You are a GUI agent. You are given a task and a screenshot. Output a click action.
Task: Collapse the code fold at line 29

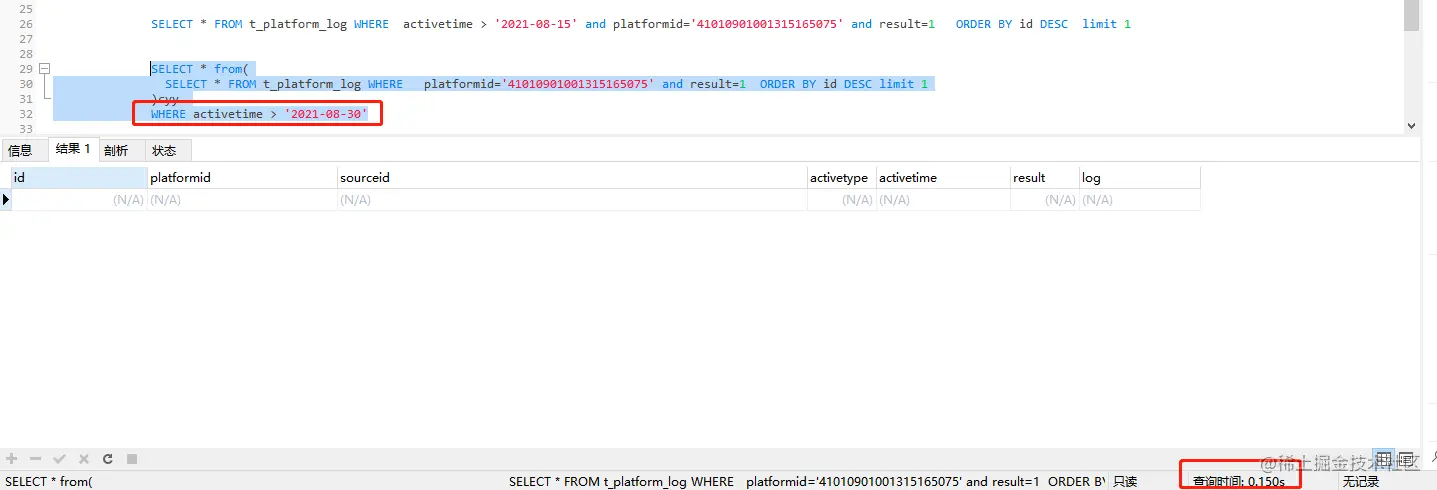tap(44, 69)
